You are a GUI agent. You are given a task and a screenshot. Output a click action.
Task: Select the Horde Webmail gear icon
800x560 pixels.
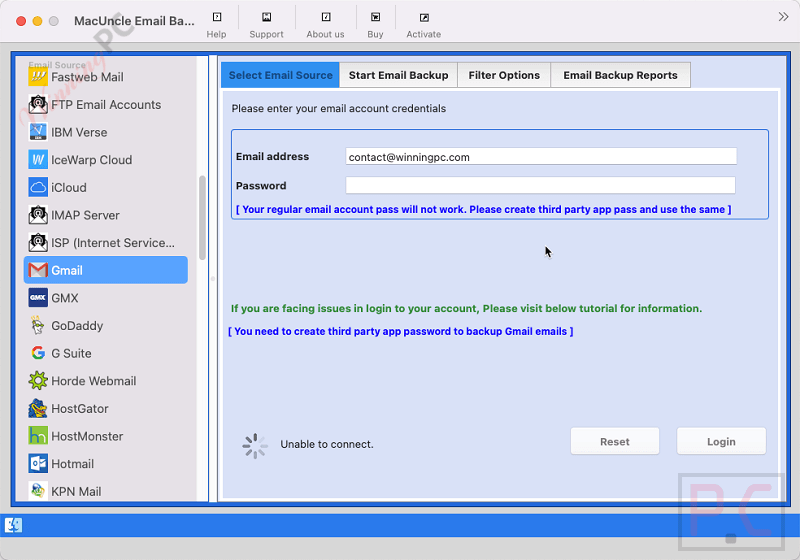(x=38, y=380)
